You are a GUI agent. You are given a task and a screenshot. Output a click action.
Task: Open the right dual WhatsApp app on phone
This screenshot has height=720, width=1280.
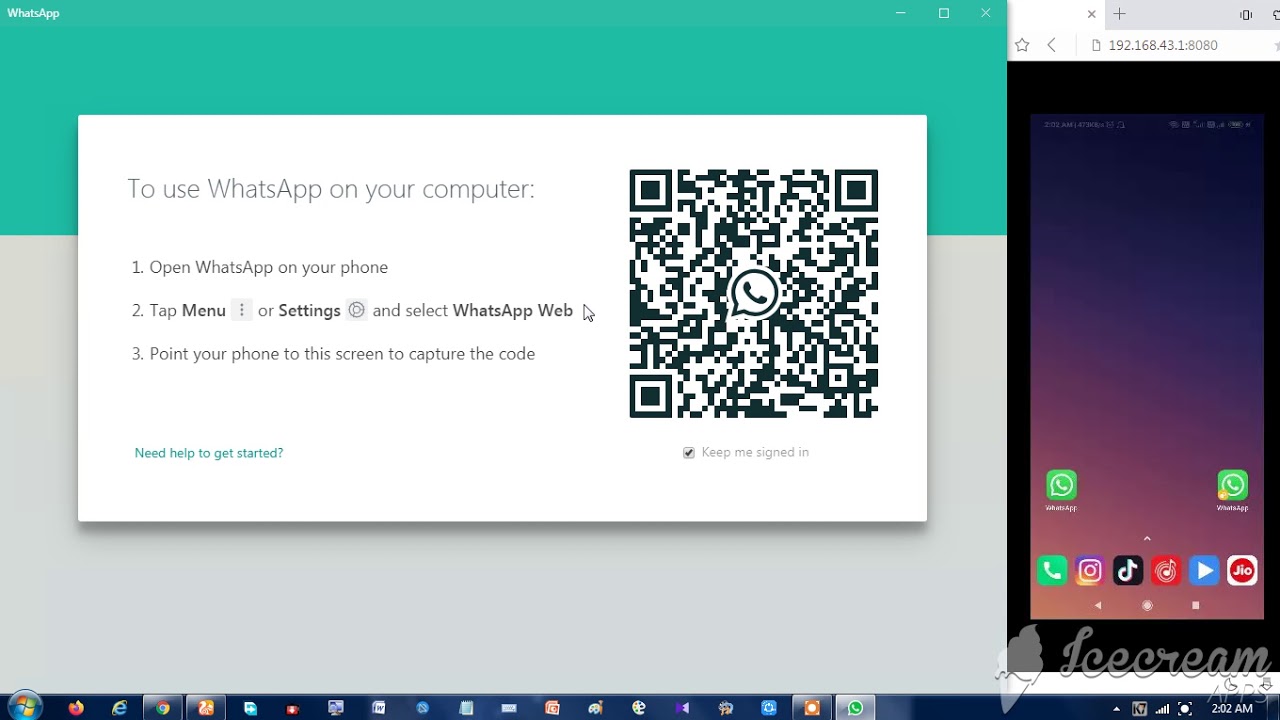[1232, 486]
